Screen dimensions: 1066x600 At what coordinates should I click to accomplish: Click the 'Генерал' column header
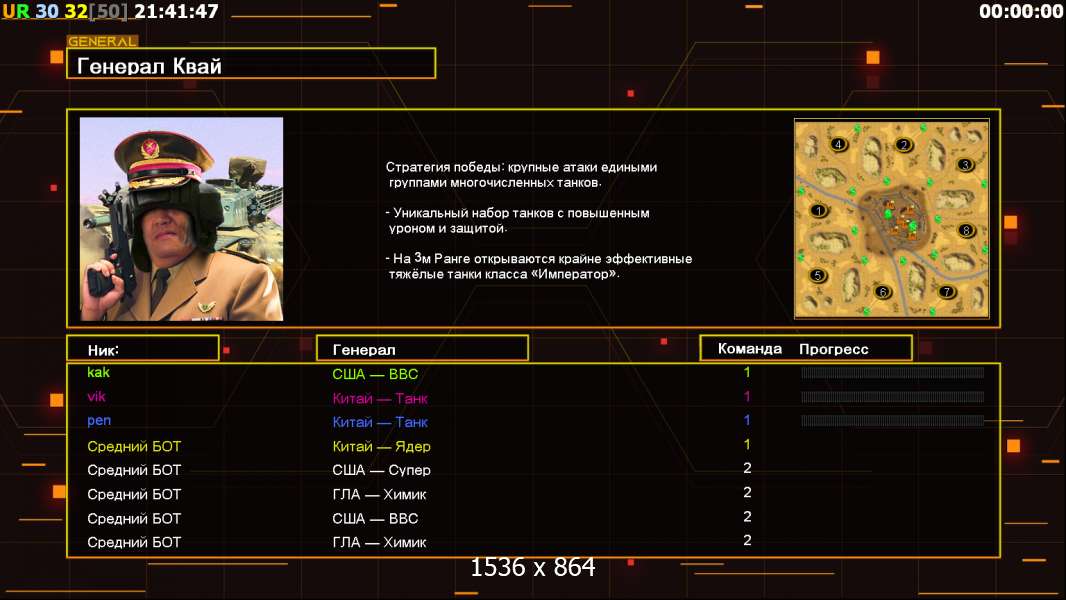(x=422, y=349)
